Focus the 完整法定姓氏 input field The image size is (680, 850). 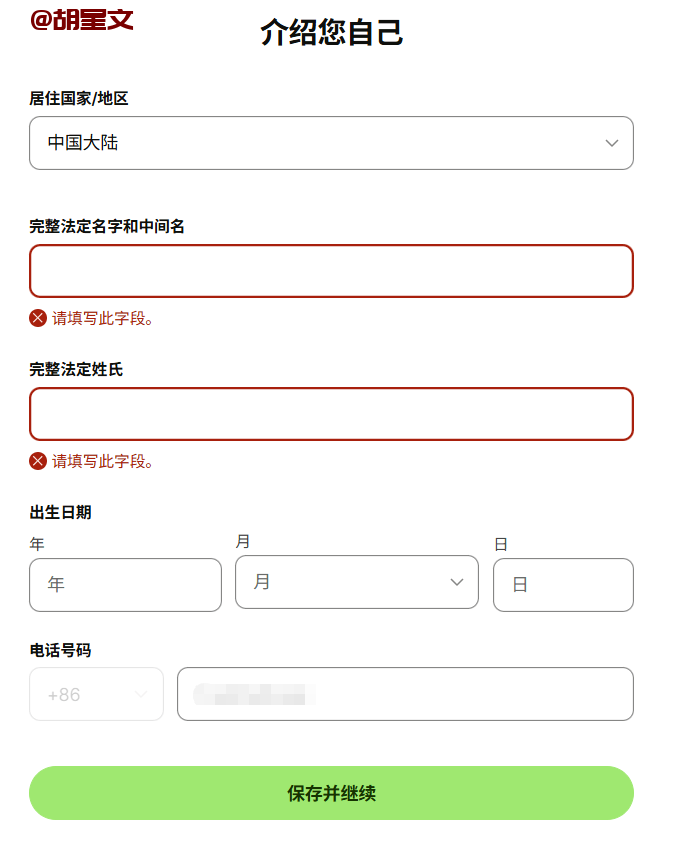tap(331, 414)
